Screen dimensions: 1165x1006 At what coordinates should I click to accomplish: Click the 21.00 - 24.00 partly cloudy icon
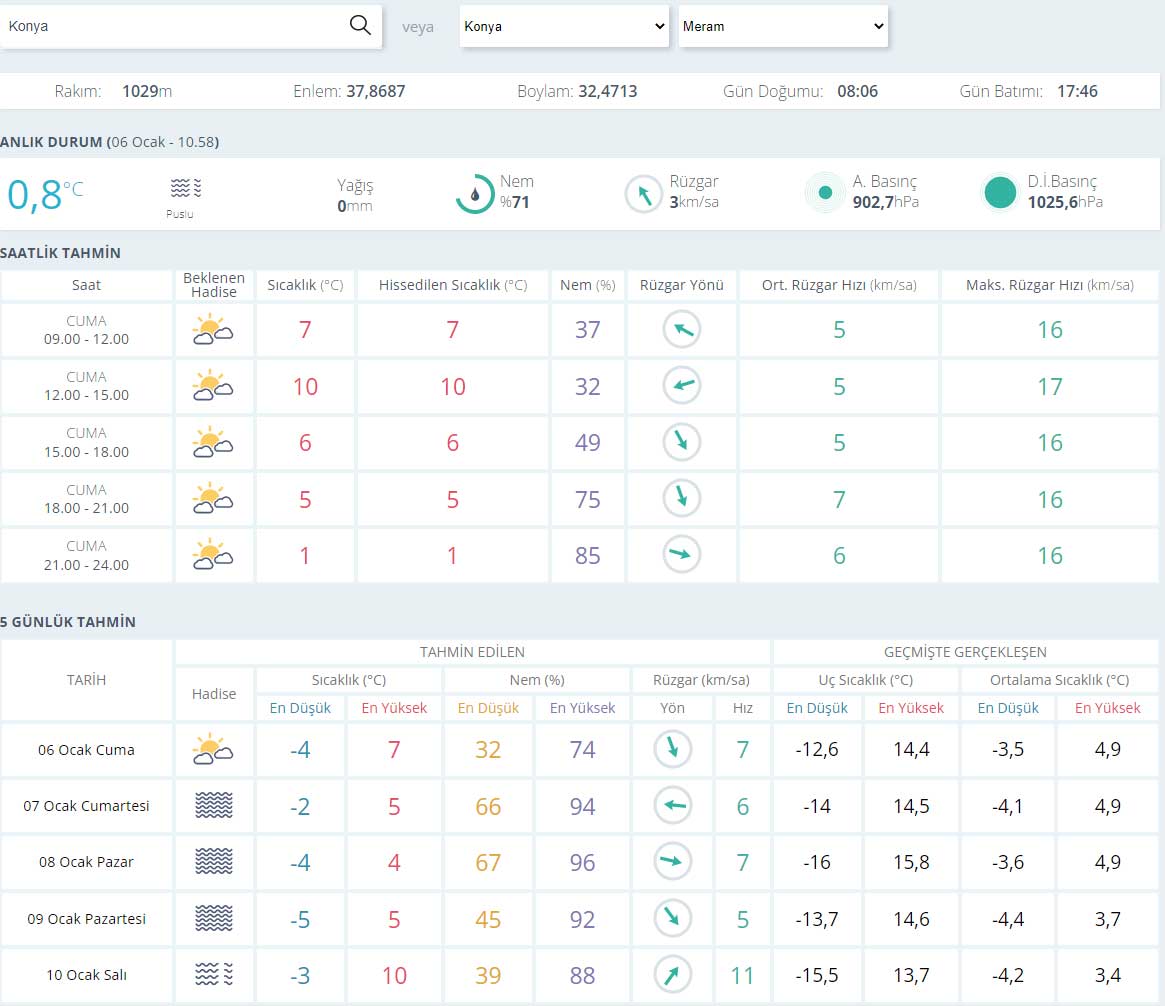pyautogui.click(x=212, y=555)
